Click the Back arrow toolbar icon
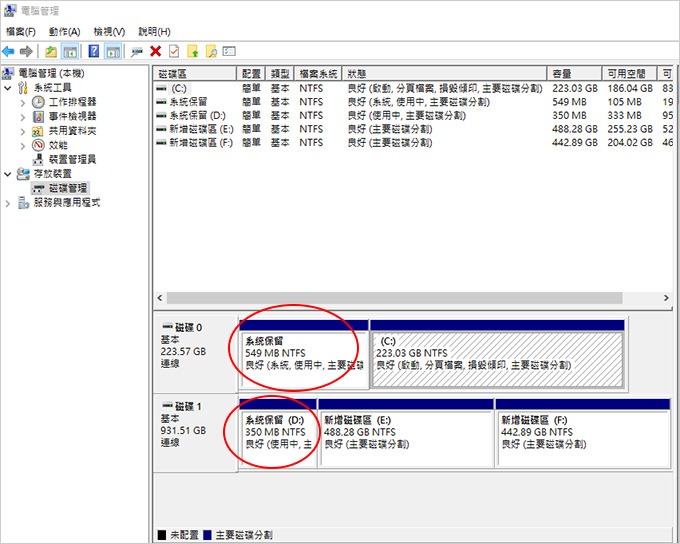The height and width of the screenshot is (544, 680). click(x=8, y=52)
